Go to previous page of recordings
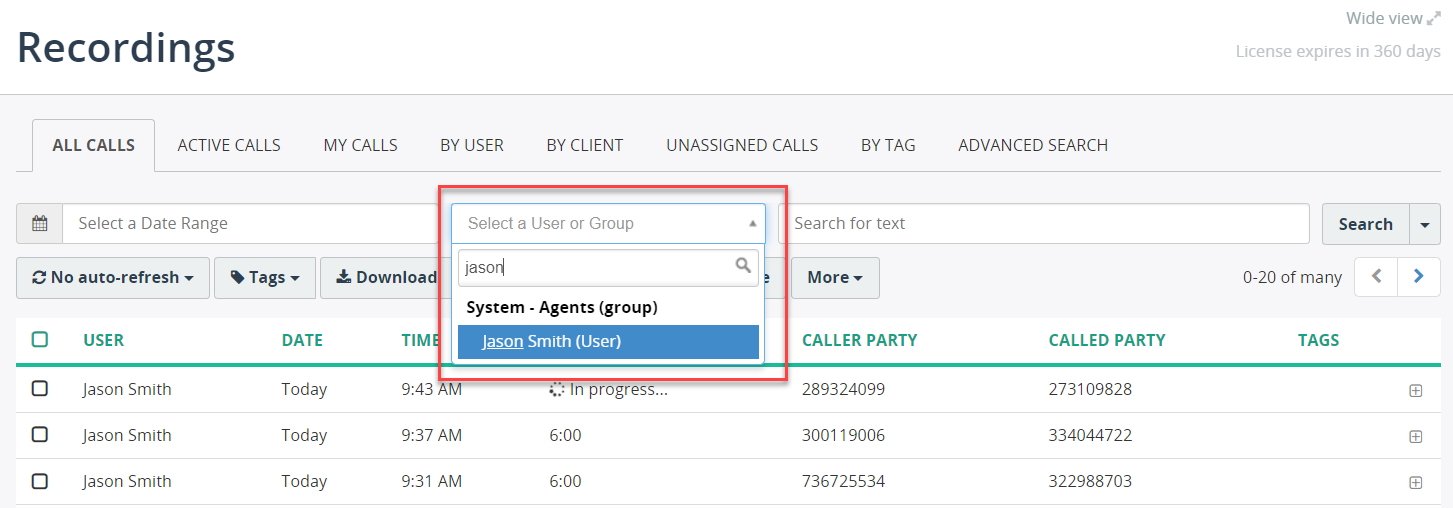This screenshot has height=508, width=1453. point(1377,277)
